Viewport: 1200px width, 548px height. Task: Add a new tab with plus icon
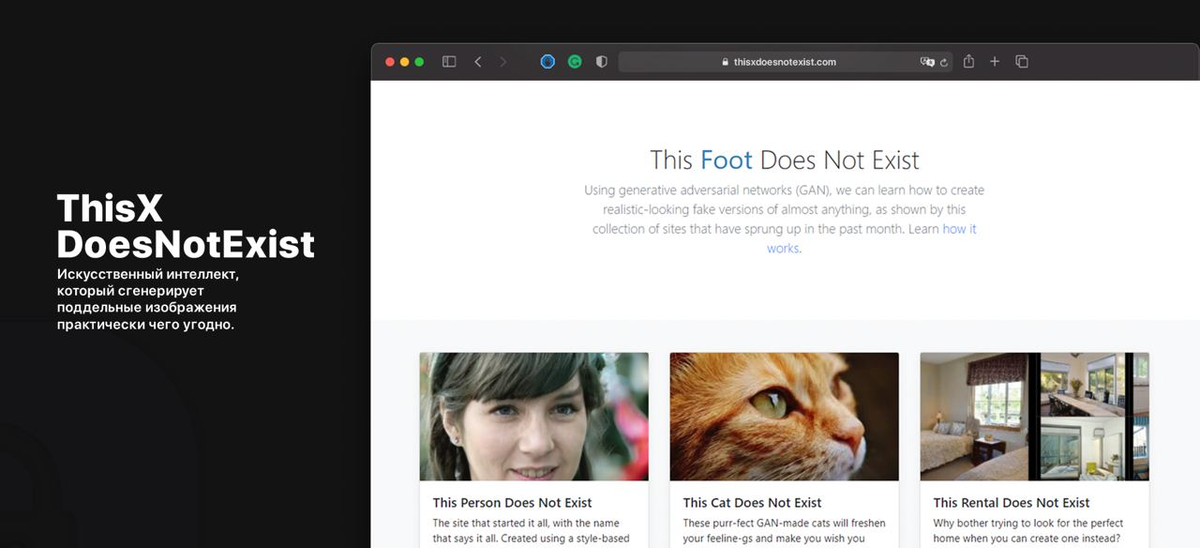click(x=995, y=62)
